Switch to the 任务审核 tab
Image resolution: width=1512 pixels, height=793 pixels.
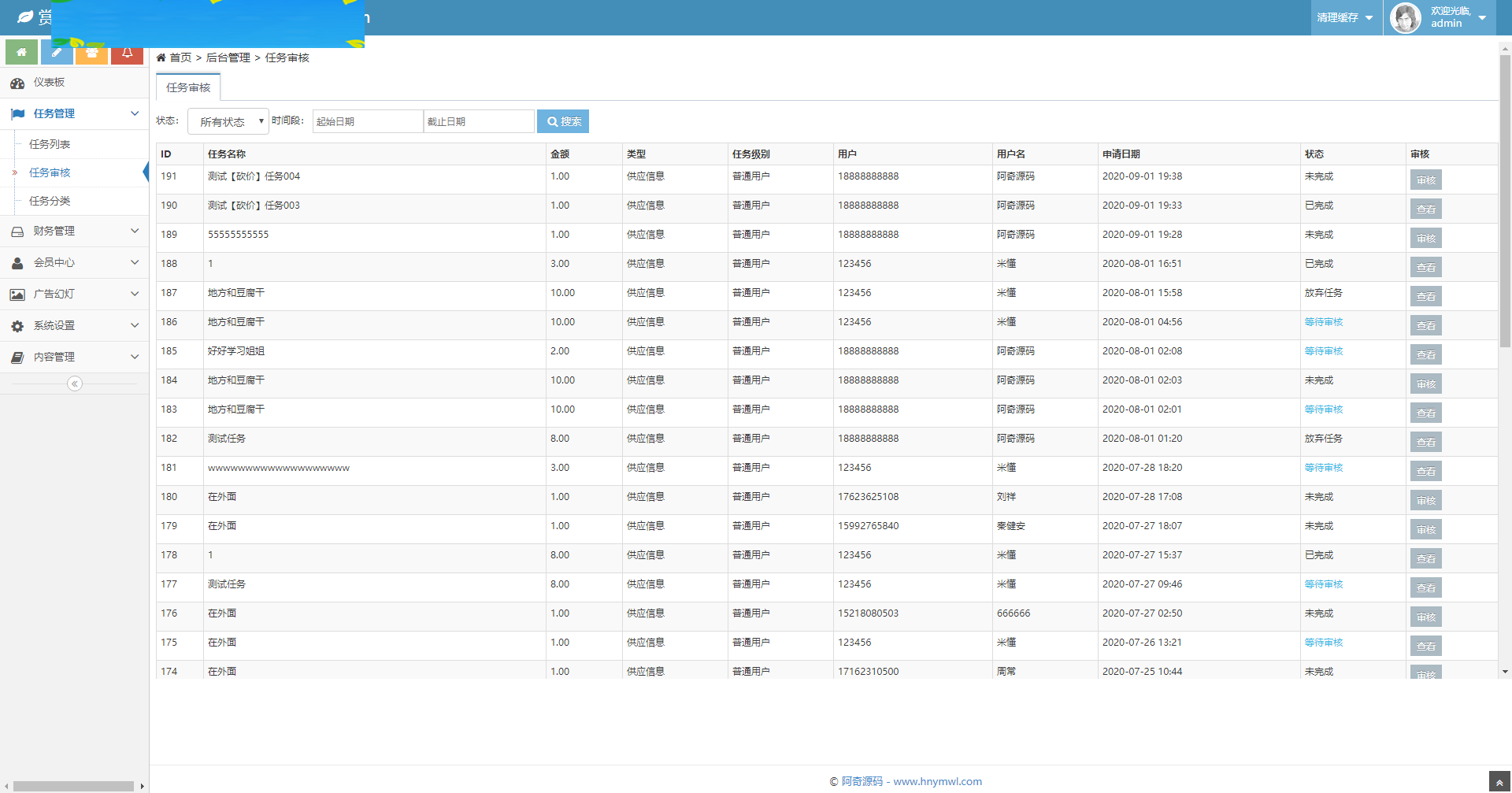[188, 87]
